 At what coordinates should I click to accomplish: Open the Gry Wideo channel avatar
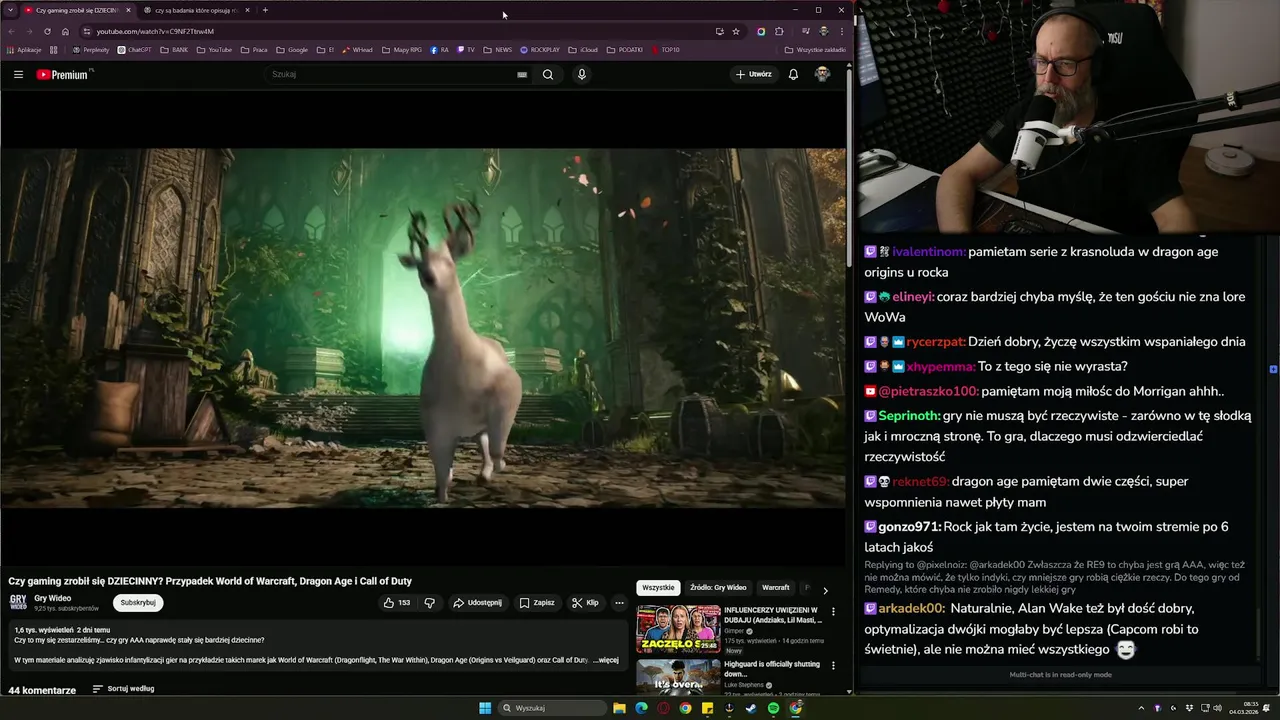[18, 602]
